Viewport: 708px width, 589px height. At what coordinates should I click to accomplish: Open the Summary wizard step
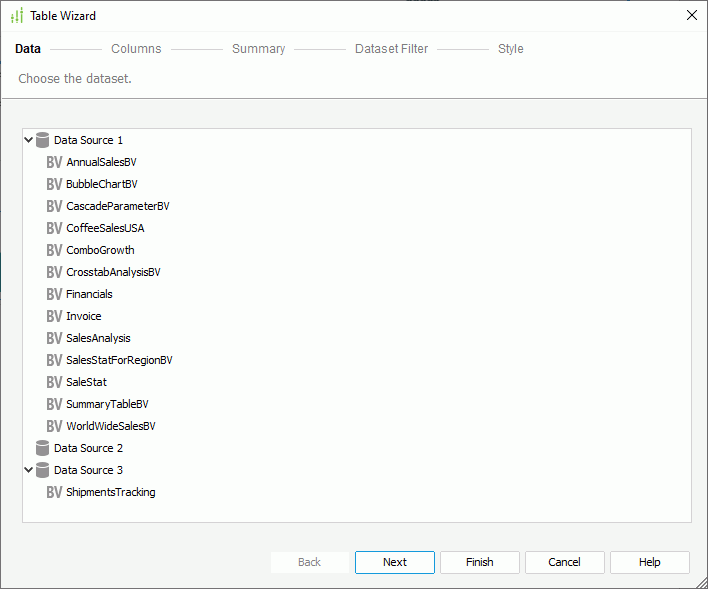259,49
